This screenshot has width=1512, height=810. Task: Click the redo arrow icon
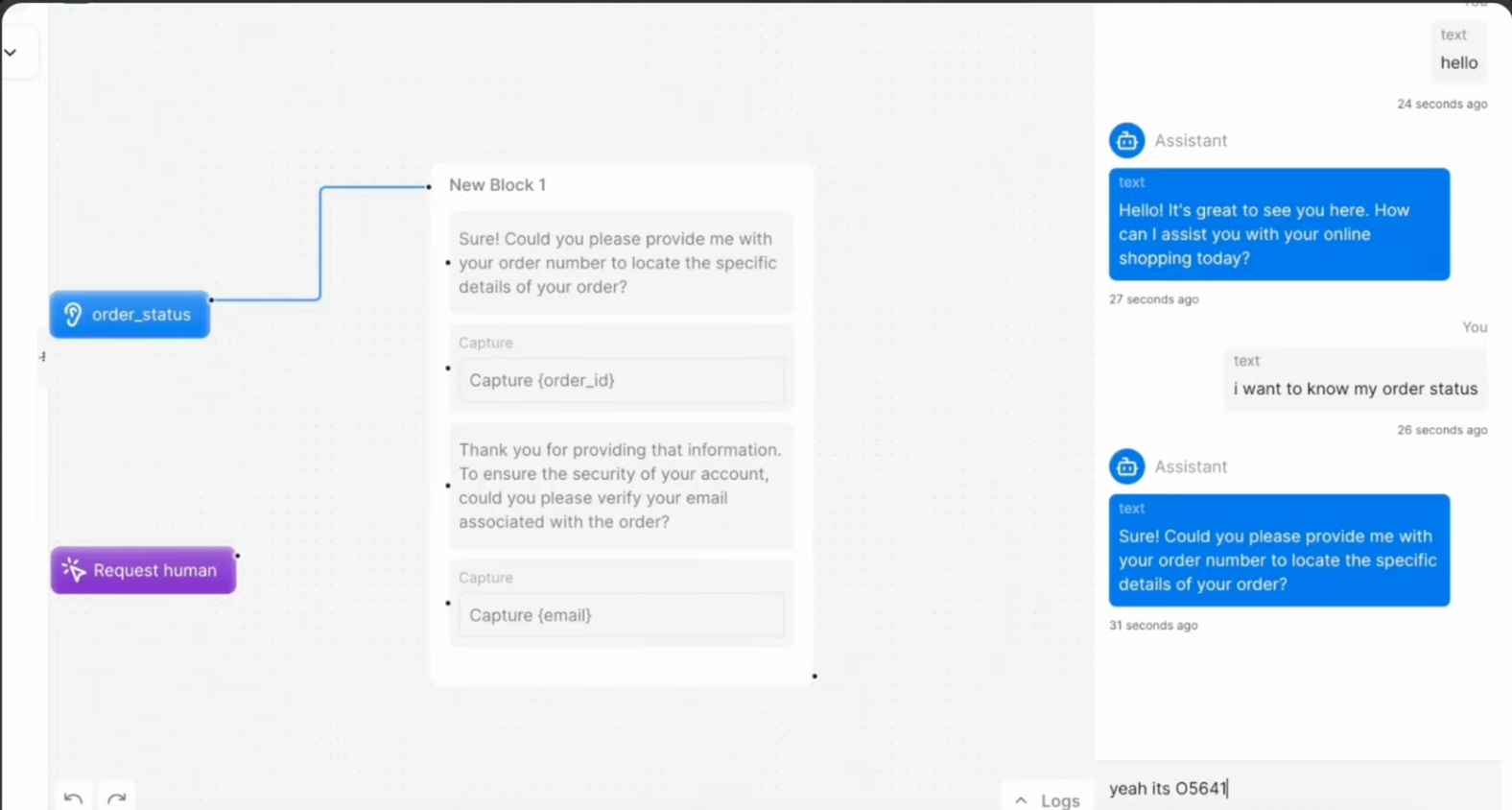click(x=116, y=798)
